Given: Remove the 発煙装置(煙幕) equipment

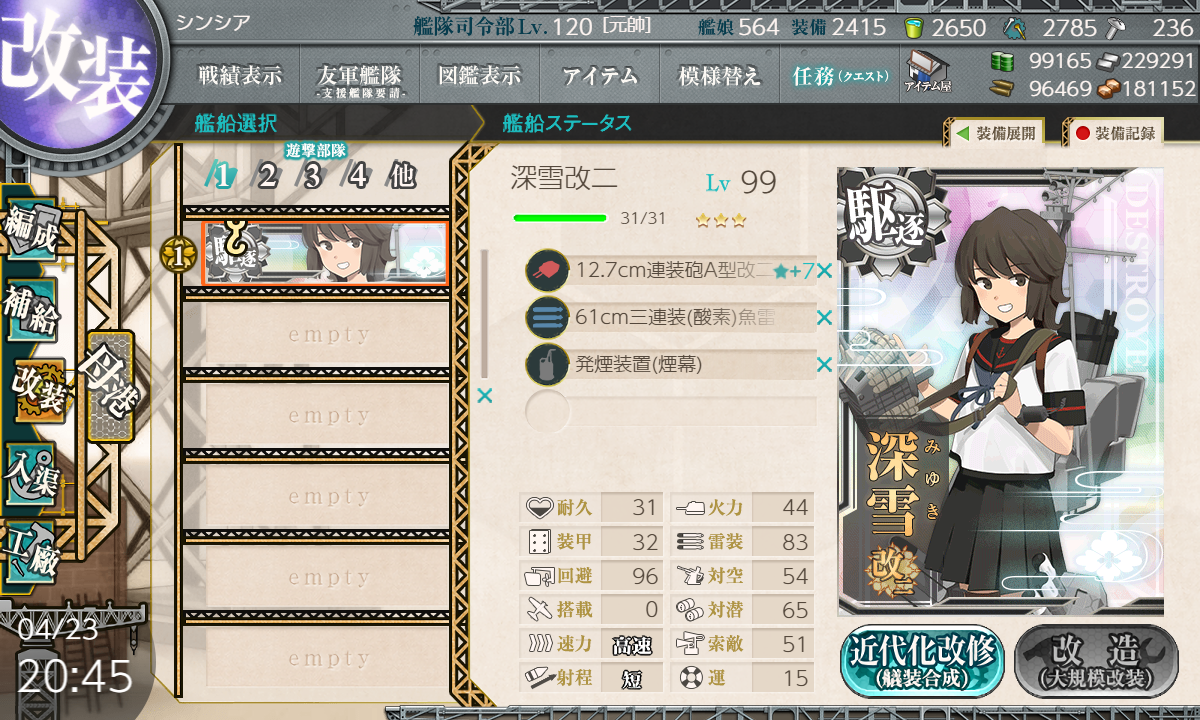Looking at the screenshot, I should pyautogui.click(x=824, y=365).
